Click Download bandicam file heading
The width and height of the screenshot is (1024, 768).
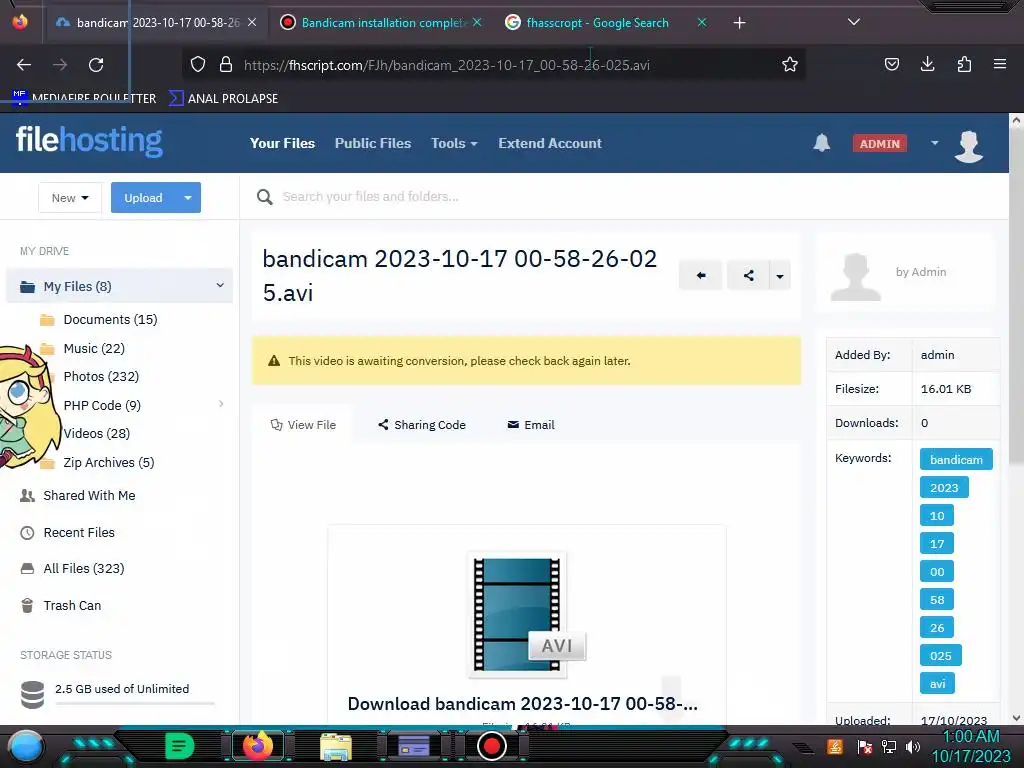pyautogui.click(x=522, y=703)
